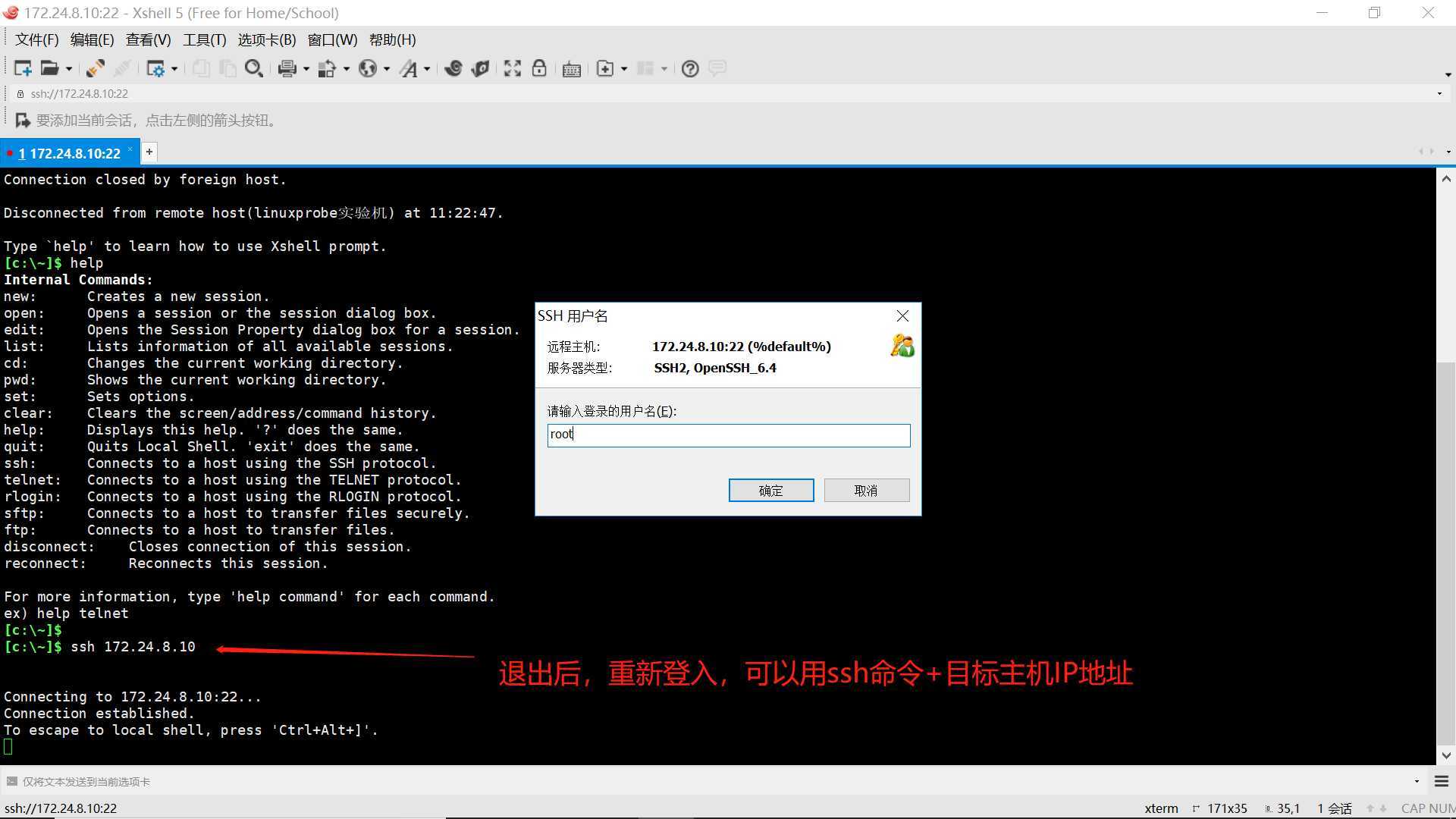Image resolution: width=1456 pixels, height=819 pixels.
Task: Open the sessions folder icon
Action: pyautogui.click(x=49, y=68)
